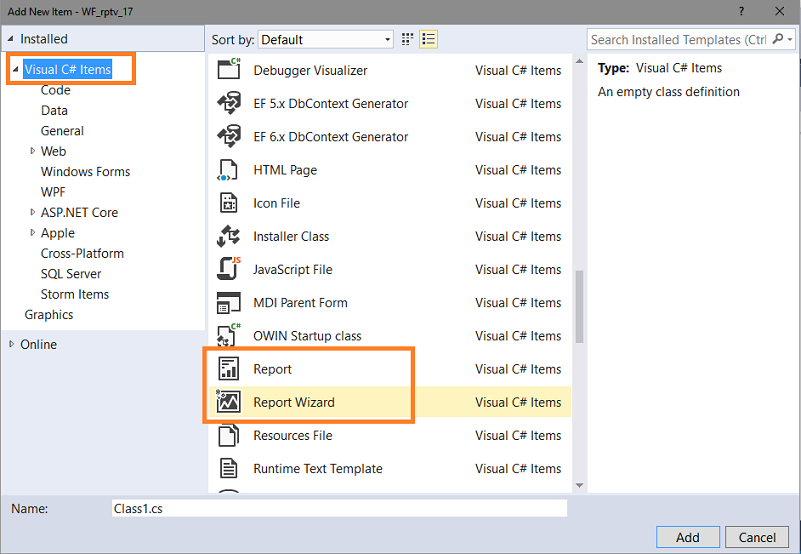Image resolution: width=801 pixels, height=554 pixels.
Task: Click the Report template chart icon
Action: point(228,368)
